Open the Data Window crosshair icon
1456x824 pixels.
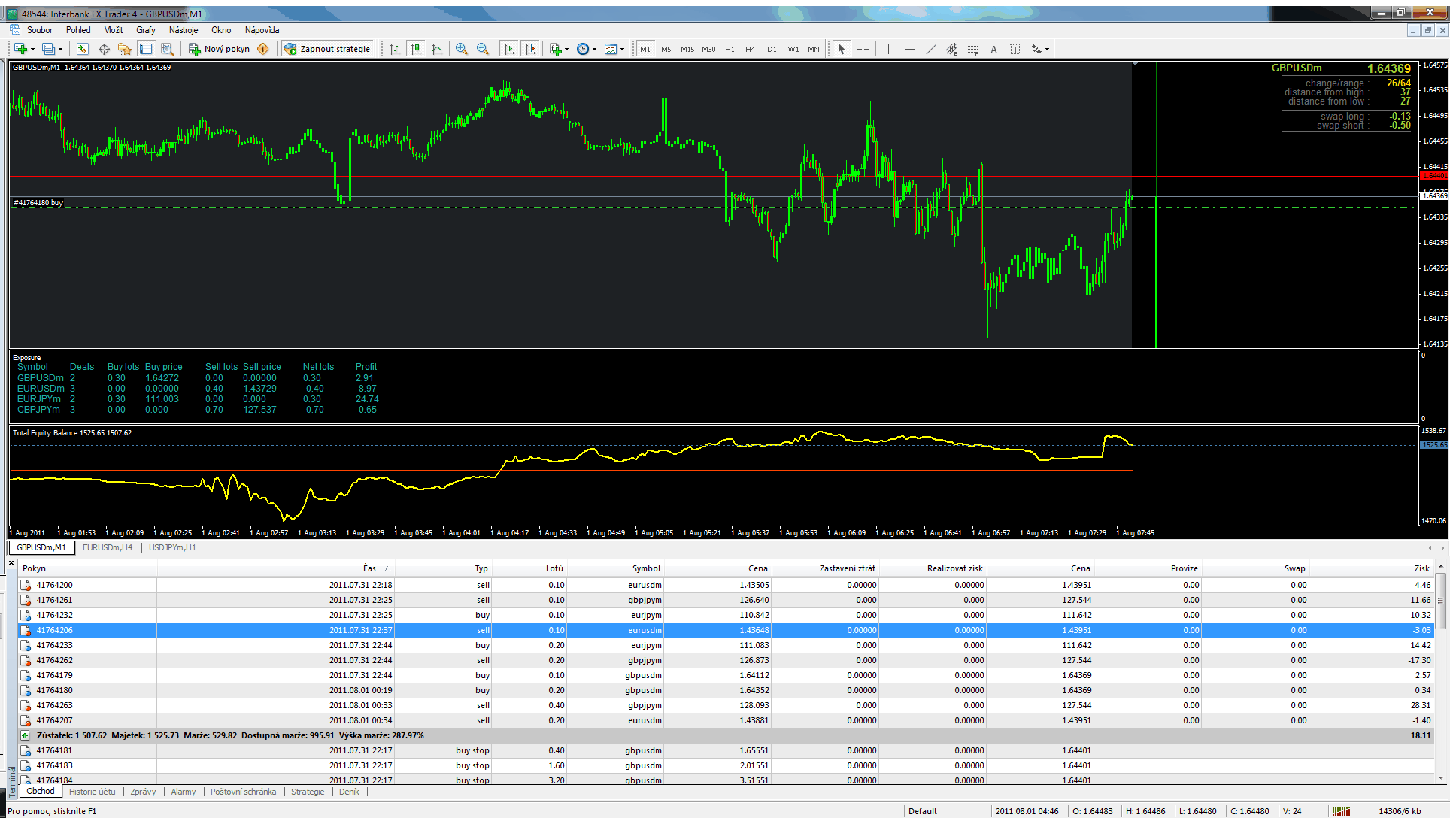point(104,49)
